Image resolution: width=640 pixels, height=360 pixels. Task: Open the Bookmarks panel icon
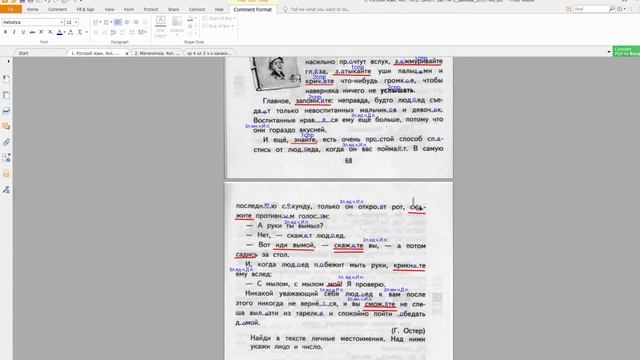tap(6, 79)
